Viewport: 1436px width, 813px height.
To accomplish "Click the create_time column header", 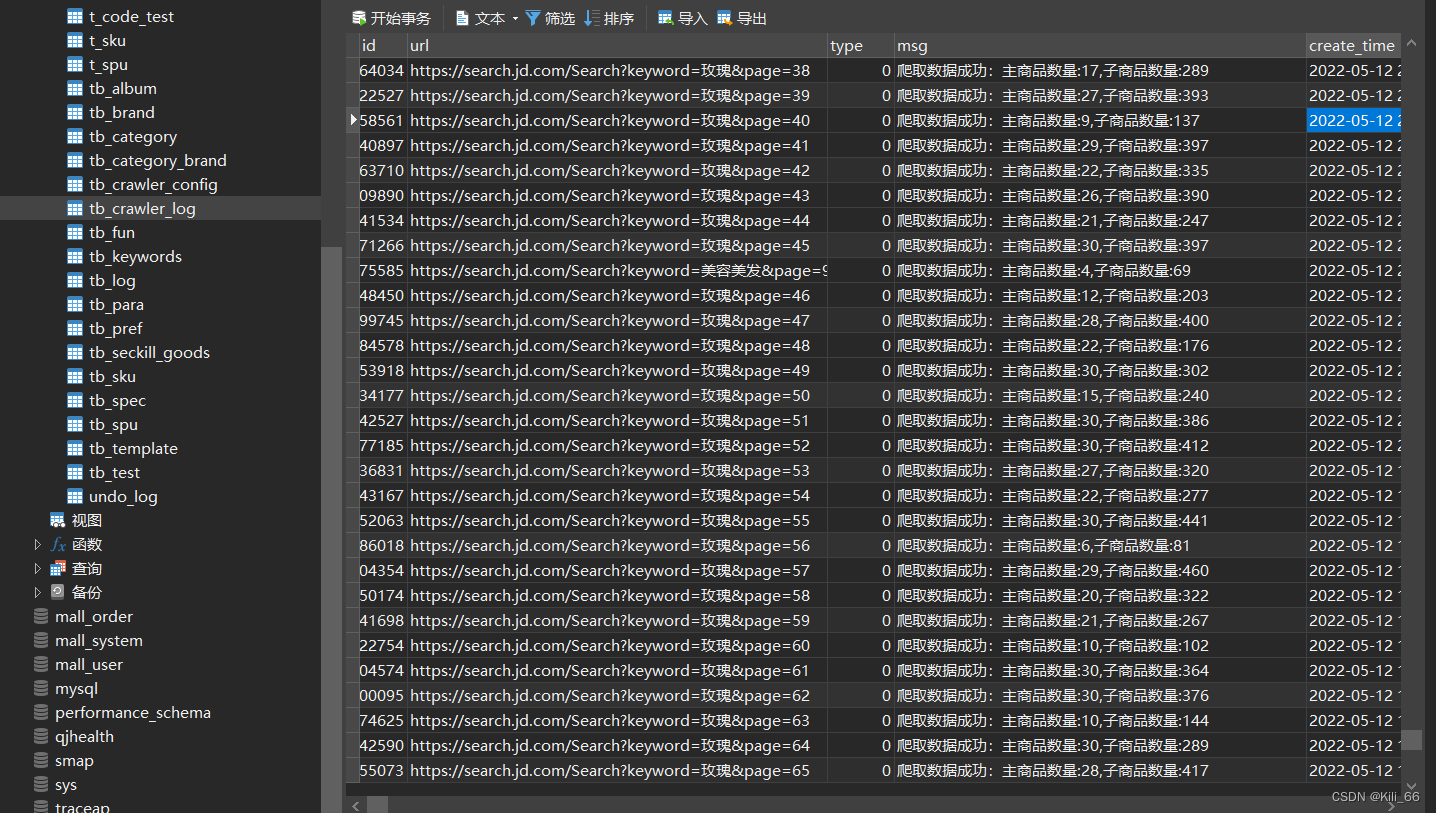I will pyautogui.click(x=1352, y=45).
